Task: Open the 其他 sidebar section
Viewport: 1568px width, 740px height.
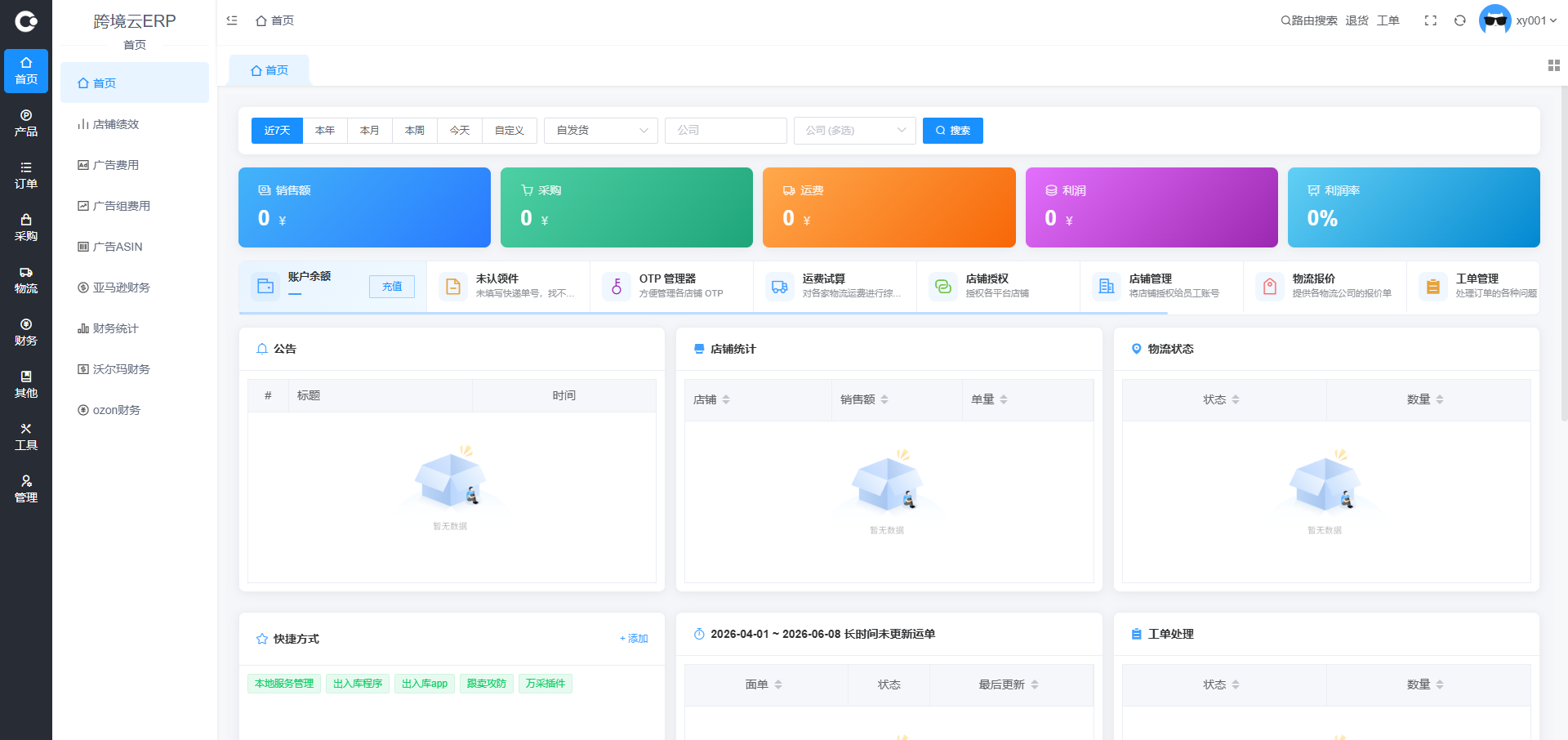Action: [x=26, y=385]
